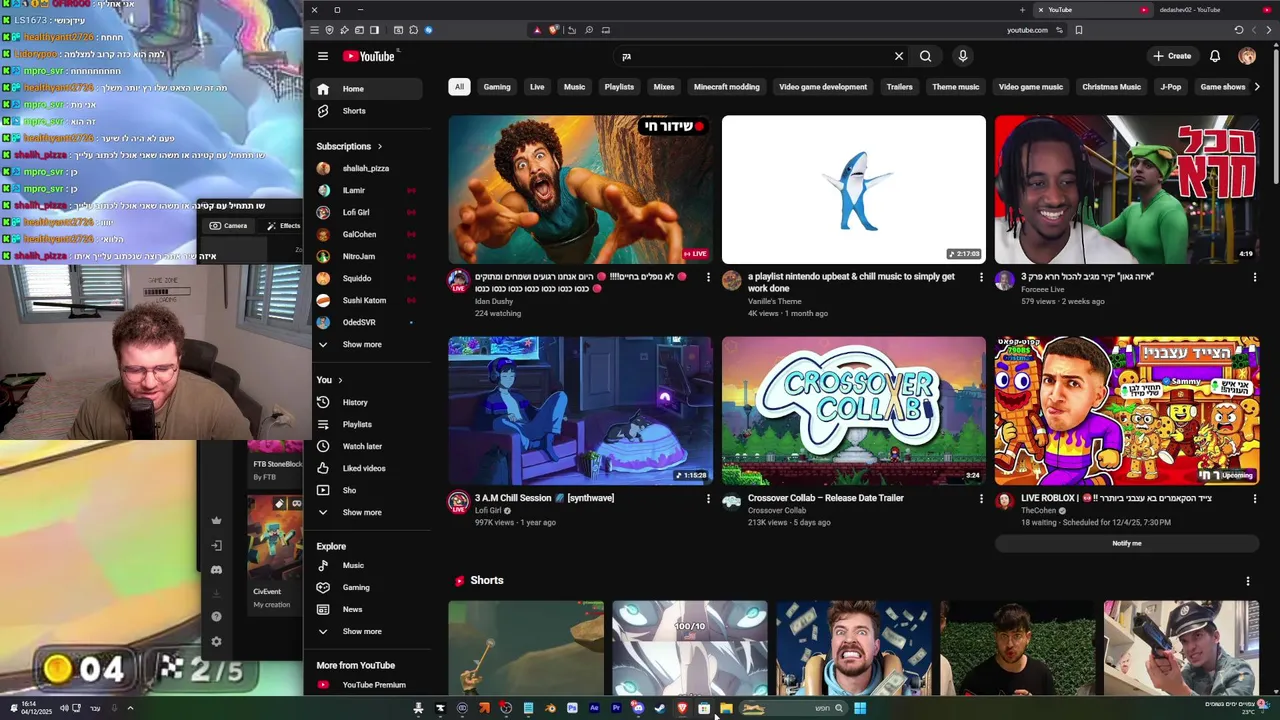This screenshot has width=1280, height=720.
Task: Expand the Subscriptions section header
Action: (x=350, y=146)
